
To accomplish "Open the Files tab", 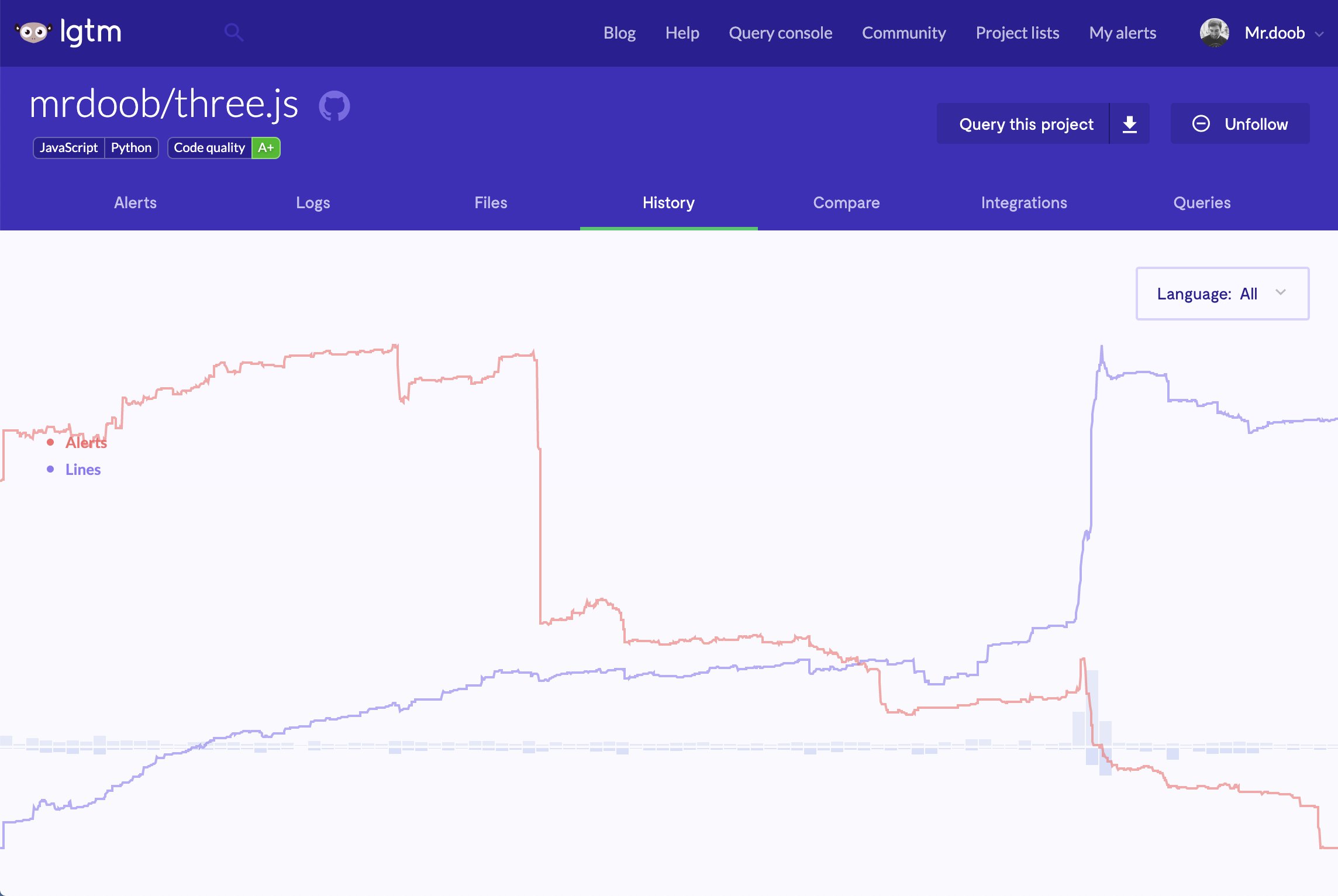I will coord(491,203).
